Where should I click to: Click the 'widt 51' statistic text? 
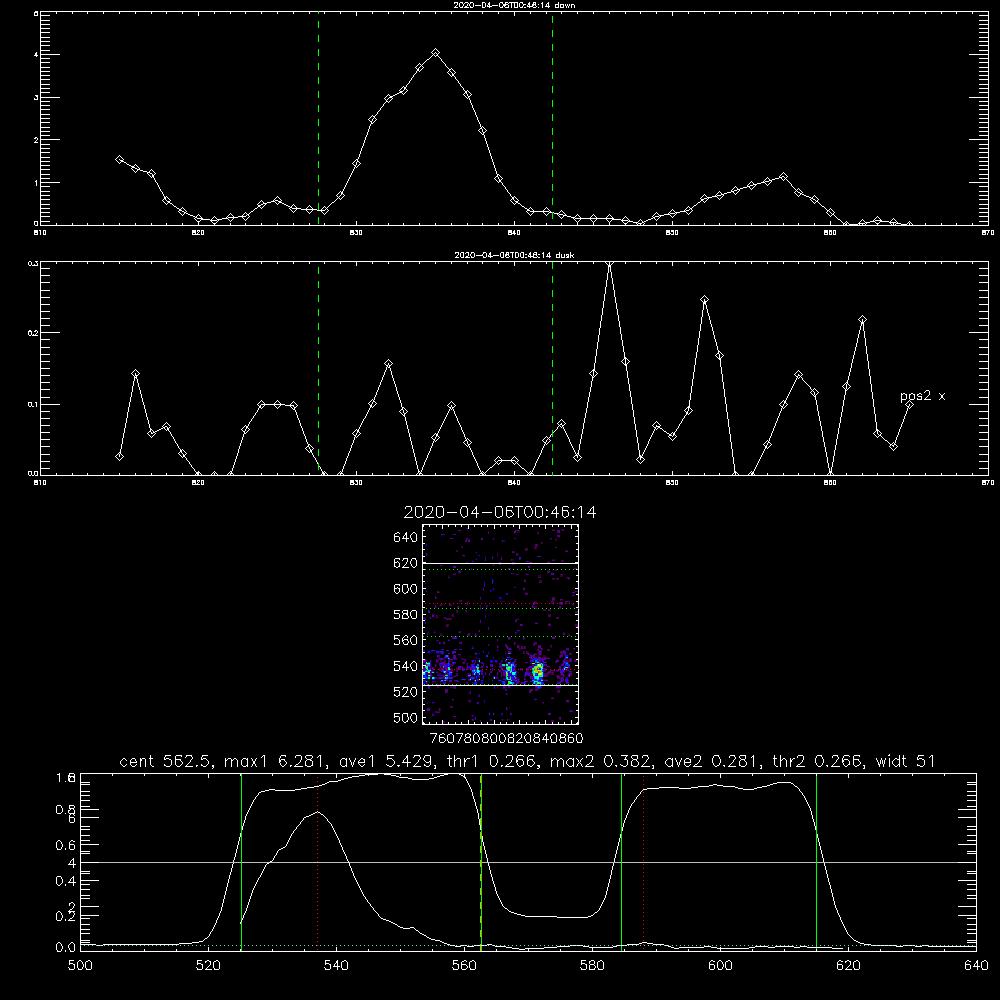pos(906,761)
